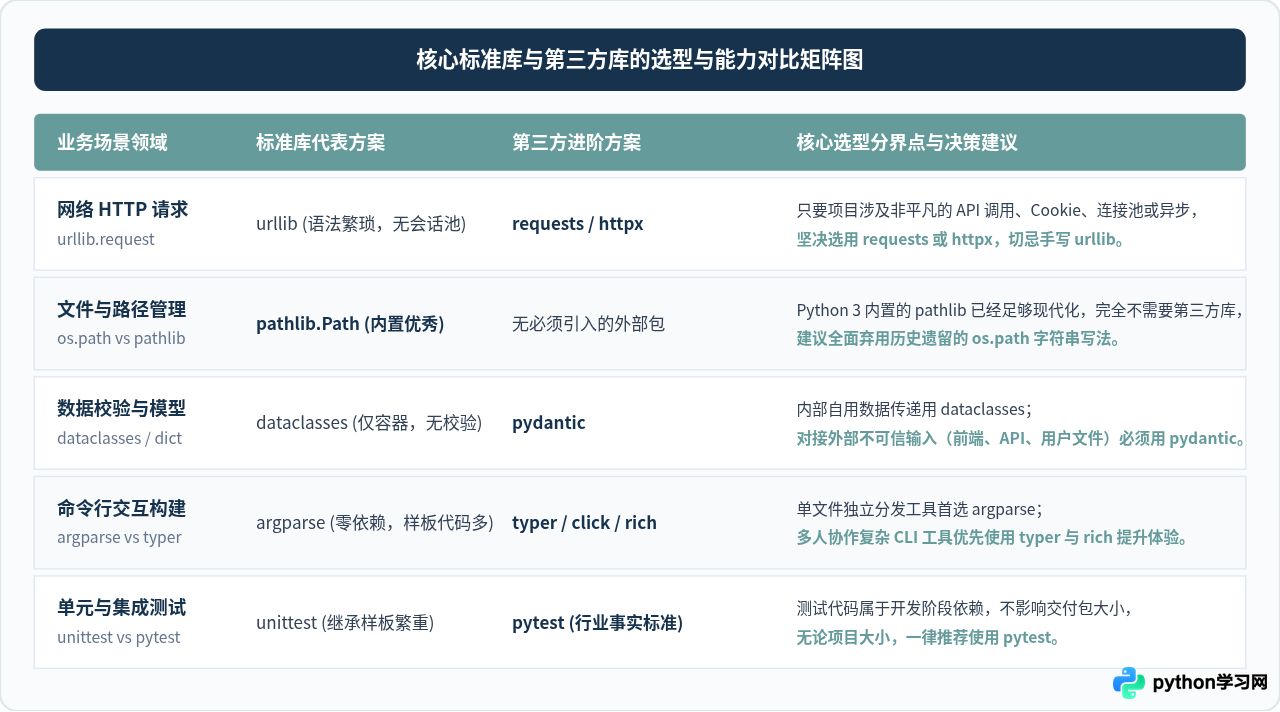Click the '标准库代表方案' column header
The image size is (1280, 712).
pos(320,142)
